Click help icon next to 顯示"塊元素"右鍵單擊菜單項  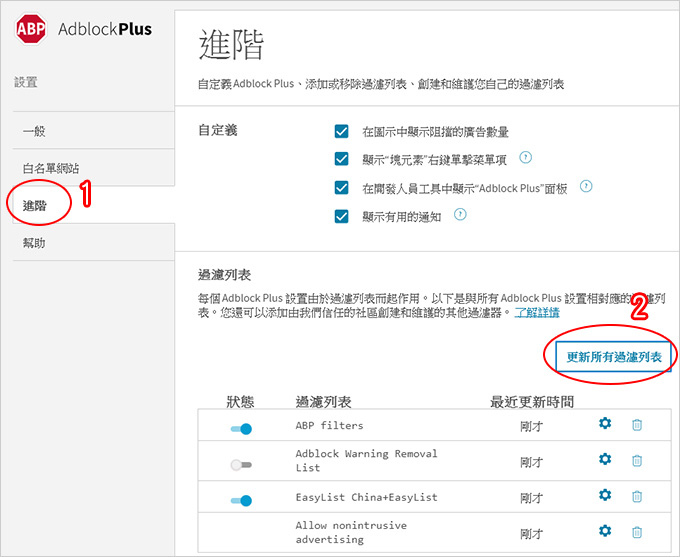526,157
